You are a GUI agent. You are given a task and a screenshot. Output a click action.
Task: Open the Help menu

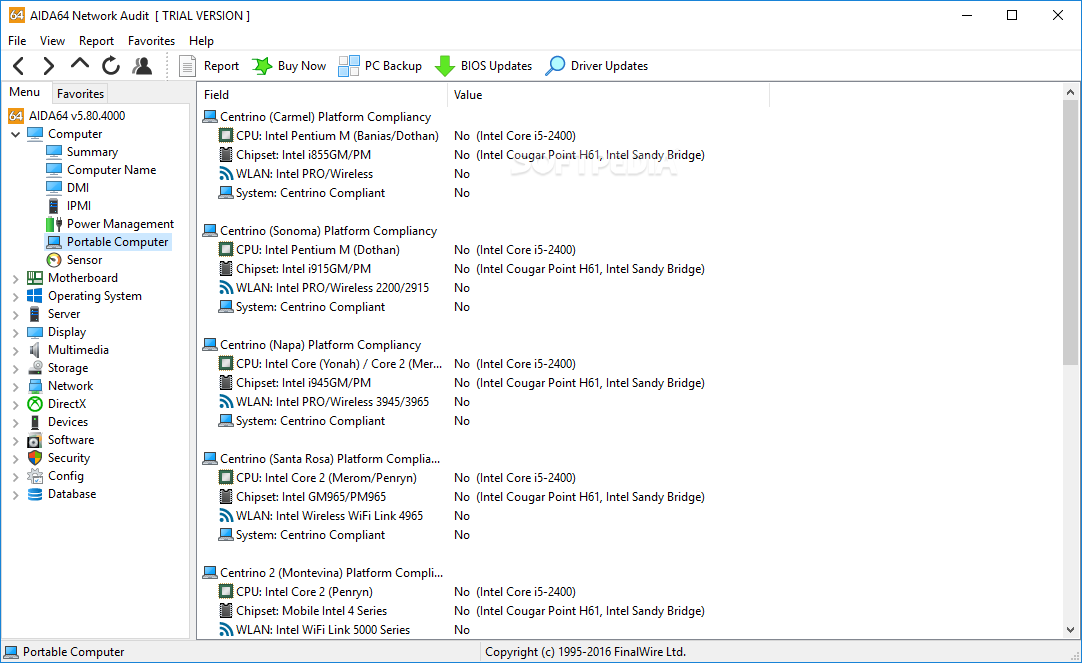201,41
